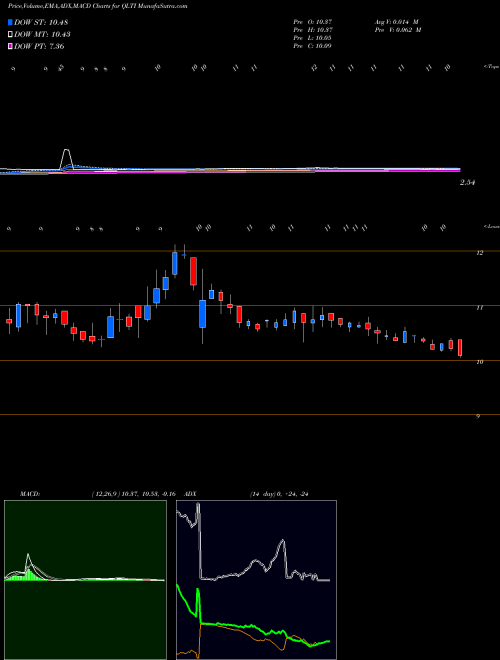
Task: Click the tallest blue candle near 12
Action: pos(175,263)
